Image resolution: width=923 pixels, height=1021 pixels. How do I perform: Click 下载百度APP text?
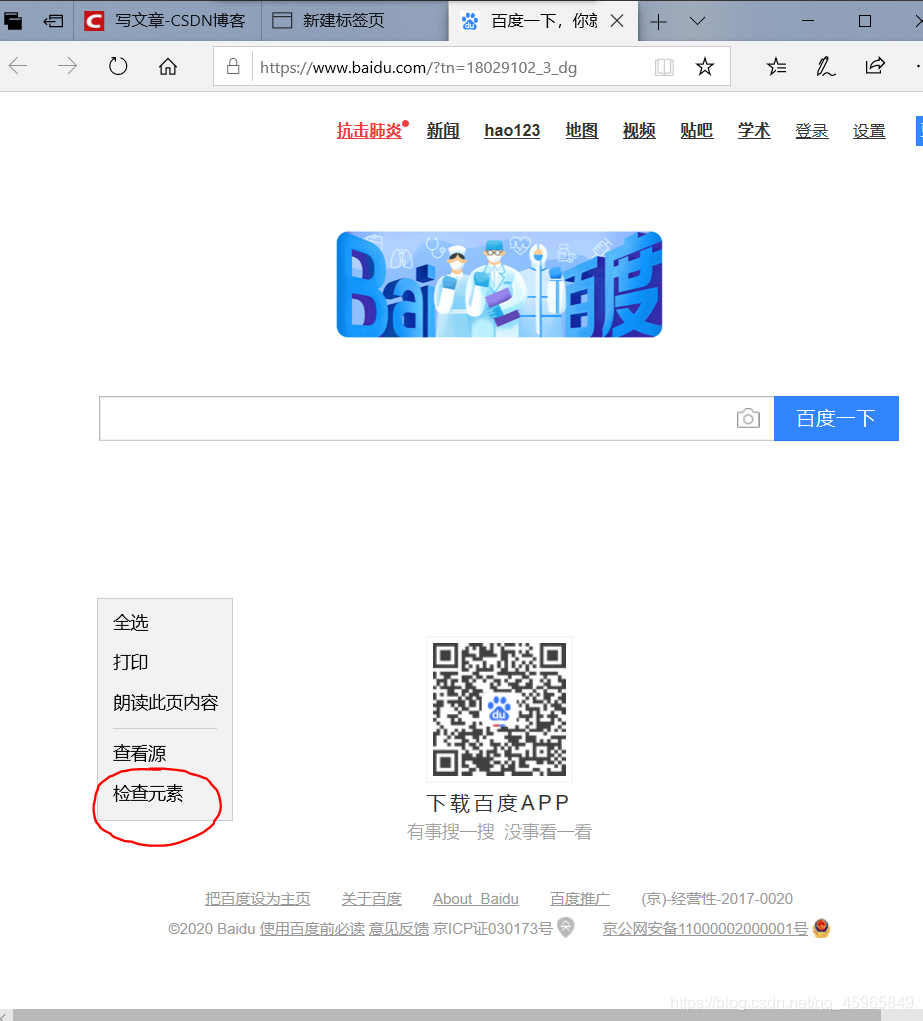[x=498, y=804]
